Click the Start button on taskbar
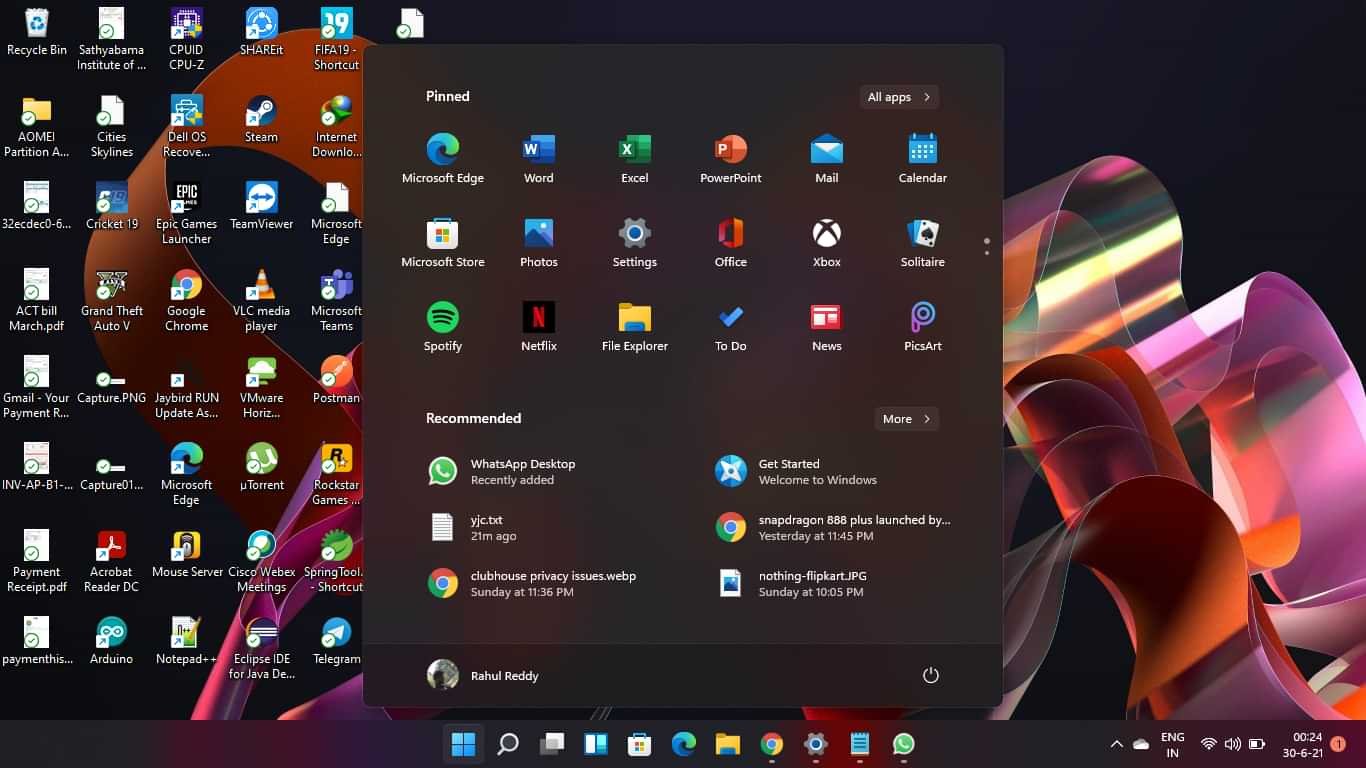 click(x=463, y=744)
